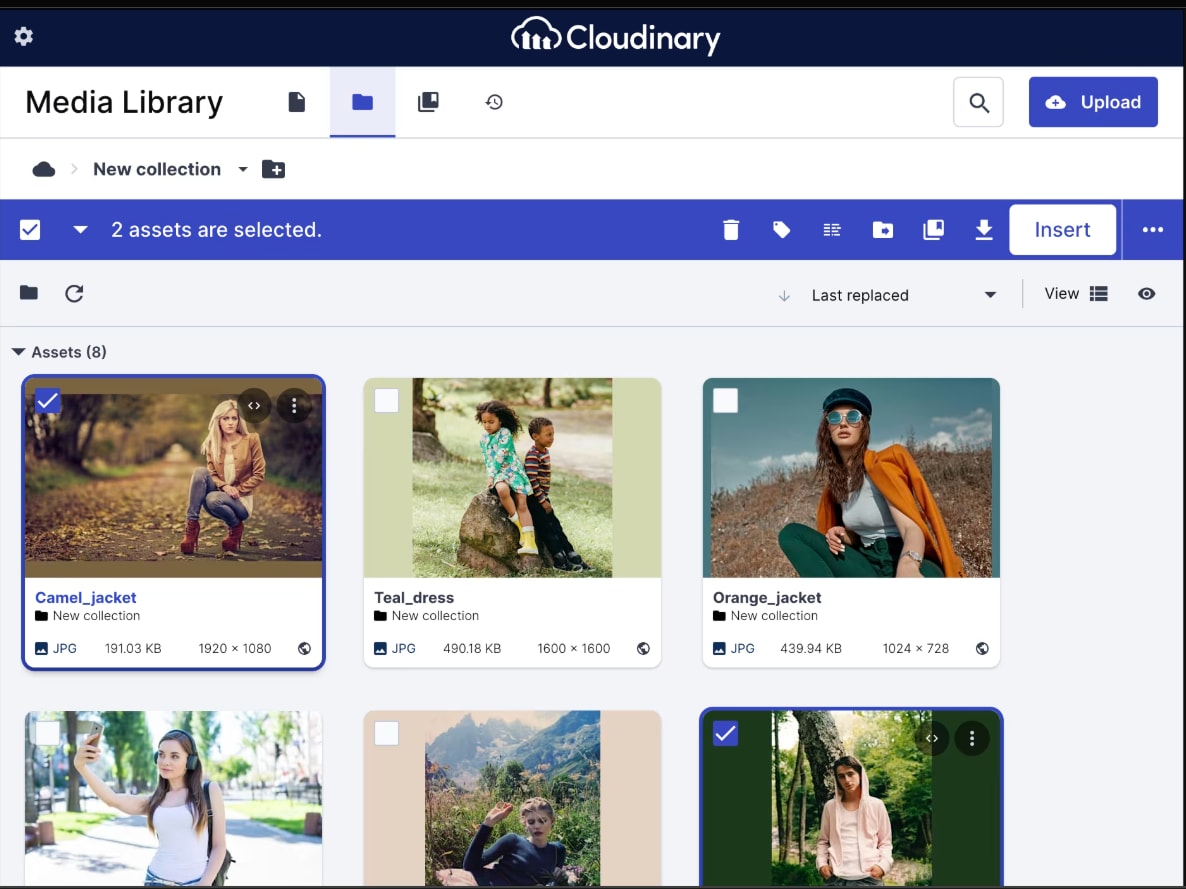The height and width of the screenshot is (889, 1186).
Task: Toggle the eye preview visibility icon
Action: (x=1146, y=294)
